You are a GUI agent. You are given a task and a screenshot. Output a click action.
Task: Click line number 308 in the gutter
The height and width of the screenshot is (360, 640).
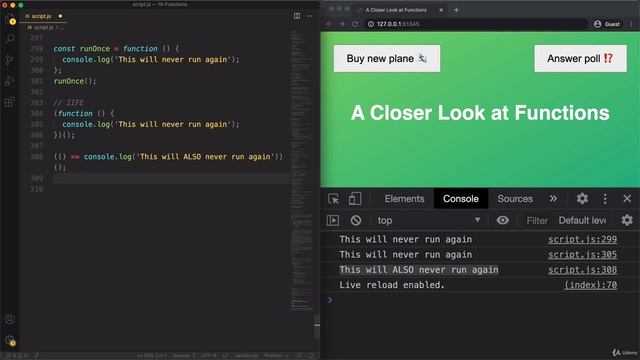click(36, 157)
